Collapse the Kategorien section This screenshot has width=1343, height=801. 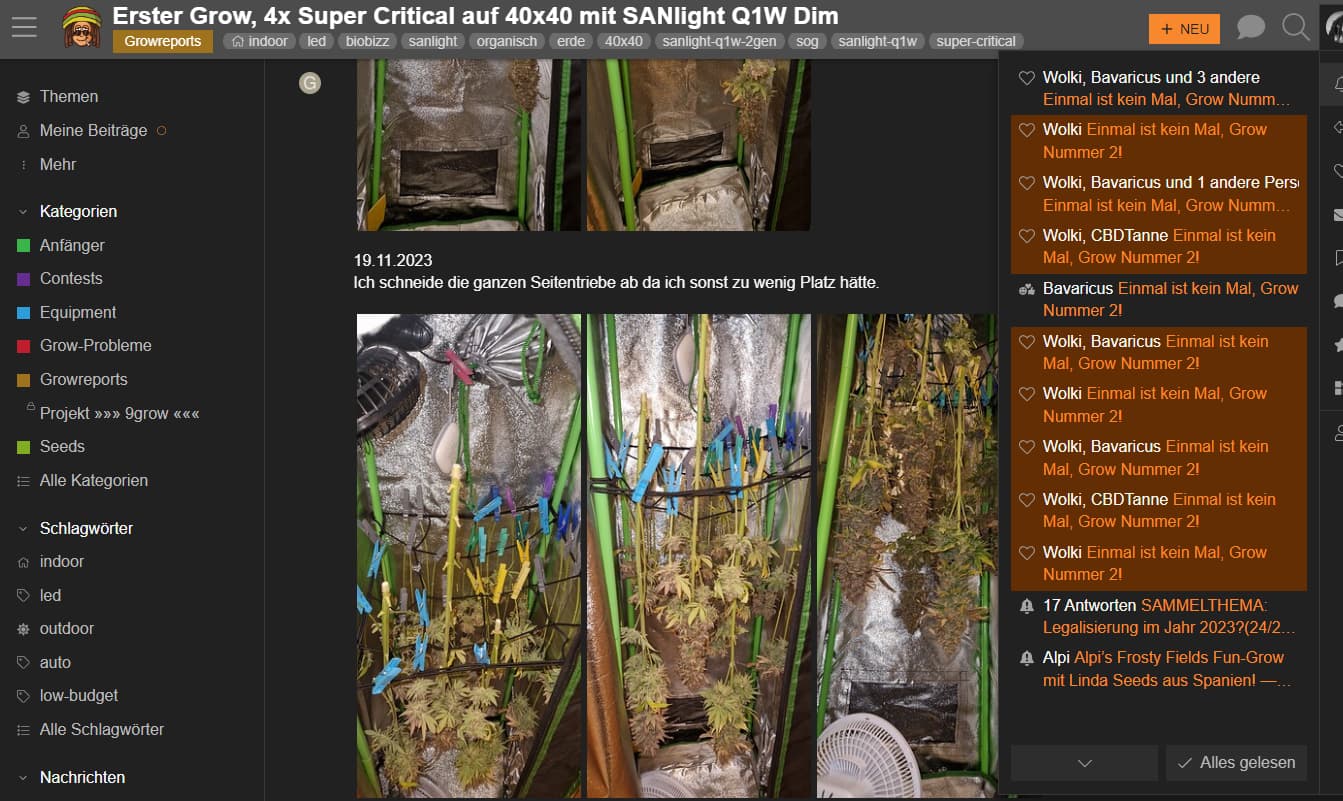[67, 212]
